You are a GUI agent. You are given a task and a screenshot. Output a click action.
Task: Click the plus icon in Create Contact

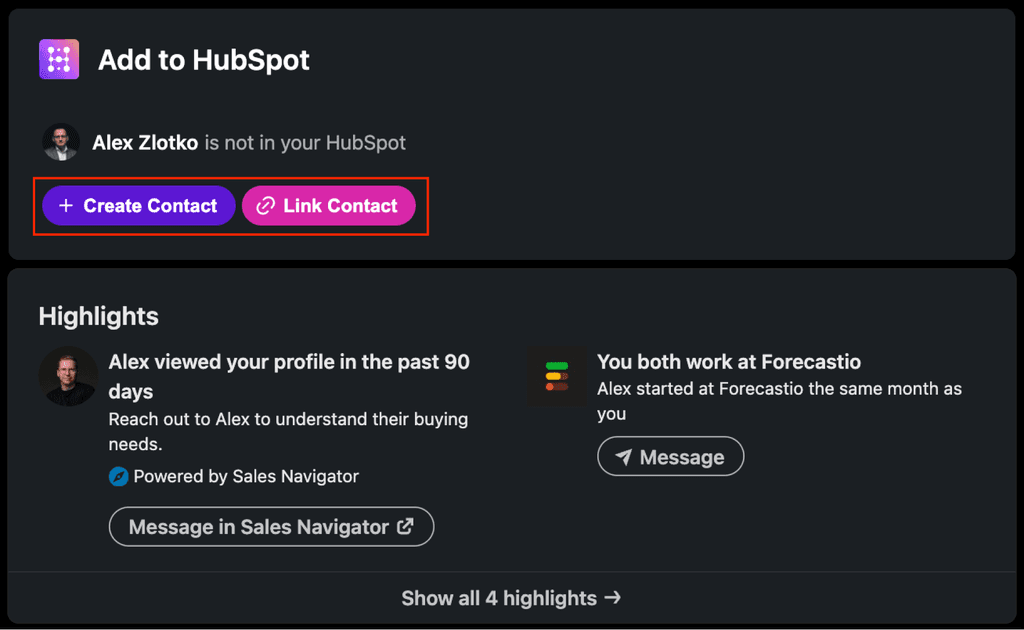66,205
